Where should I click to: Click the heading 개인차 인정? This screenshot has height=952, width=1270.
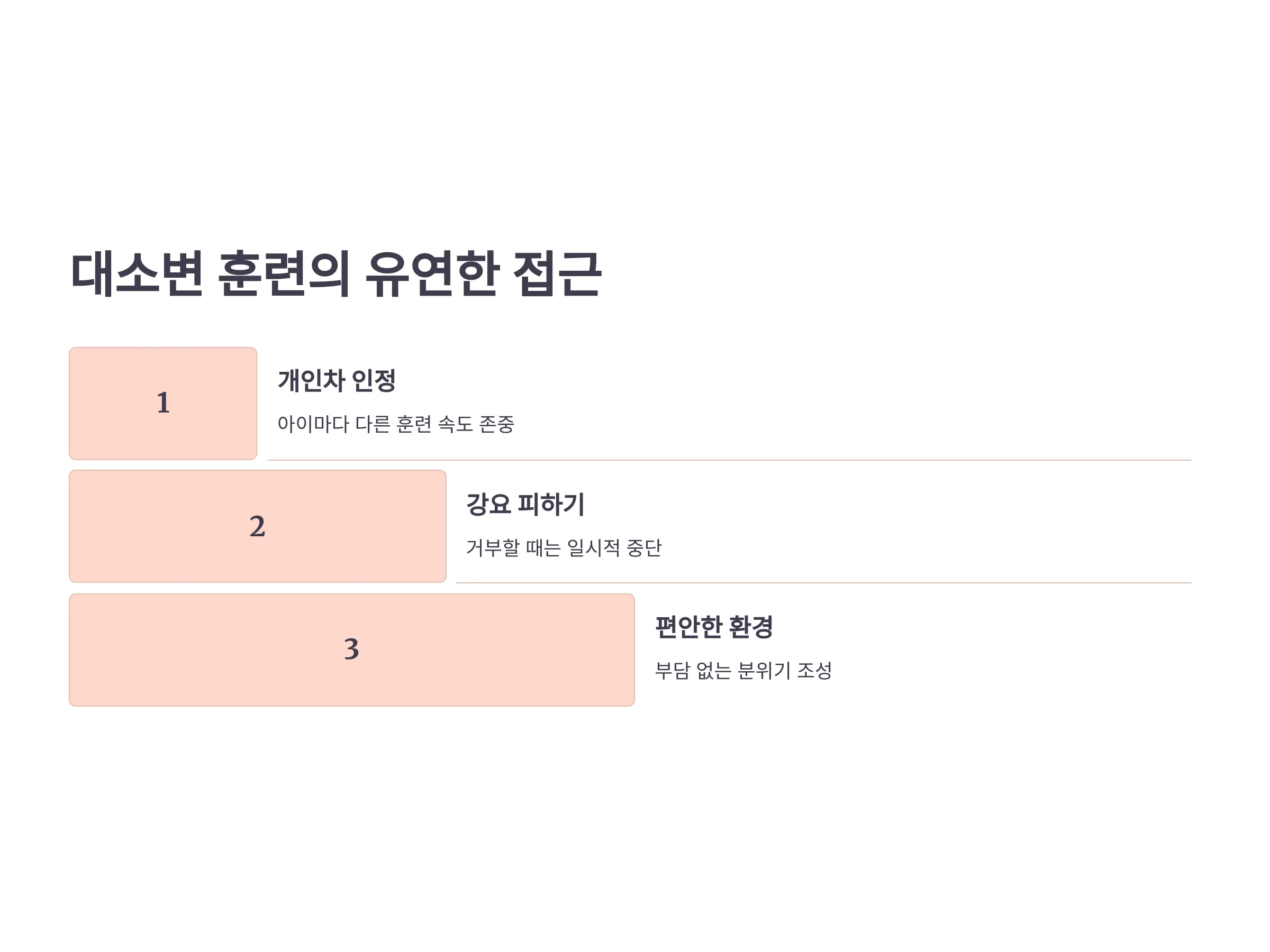(x=337, y=380)
